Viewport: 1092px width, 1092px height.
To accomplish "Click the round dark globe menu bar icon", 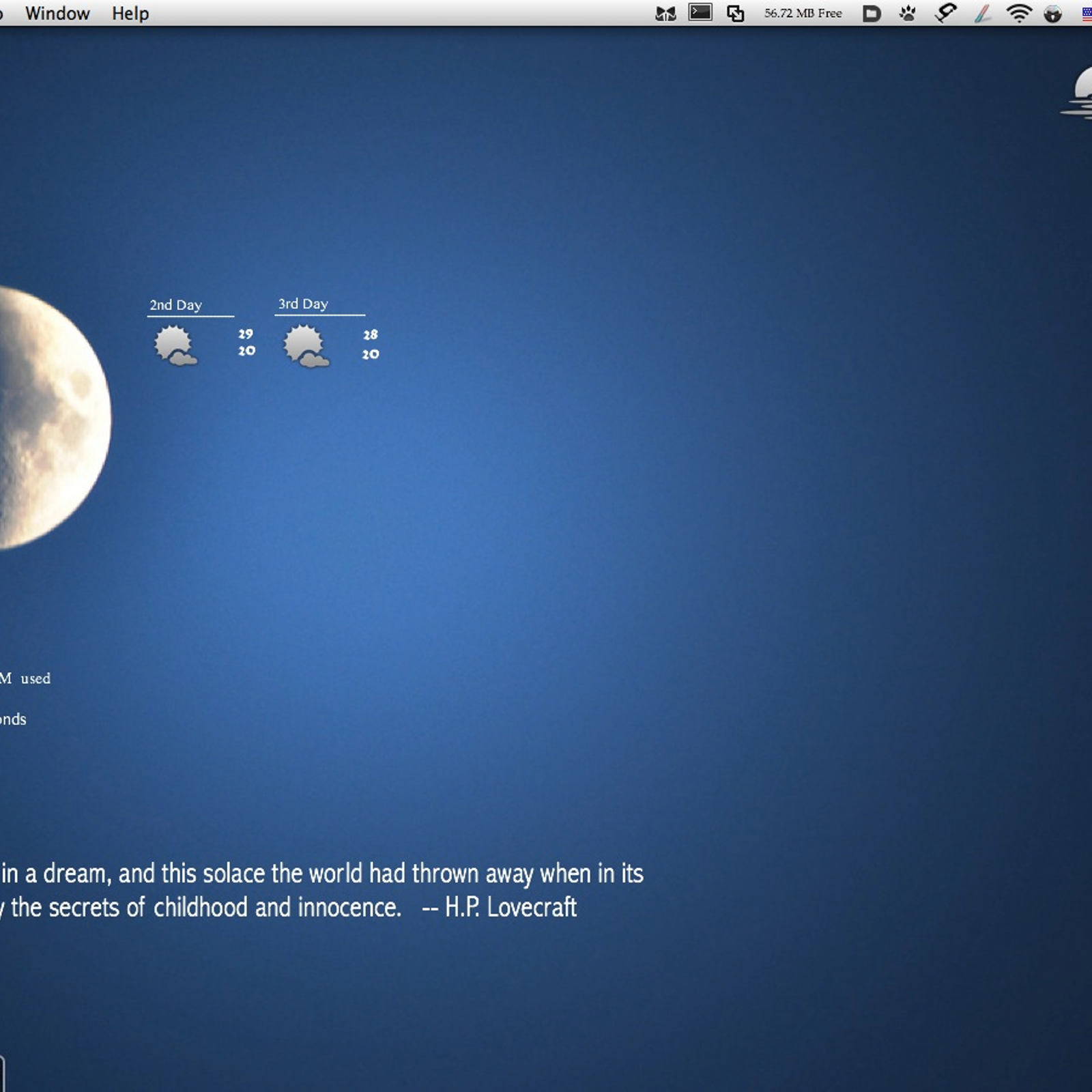I will [x=1053, y=14].
